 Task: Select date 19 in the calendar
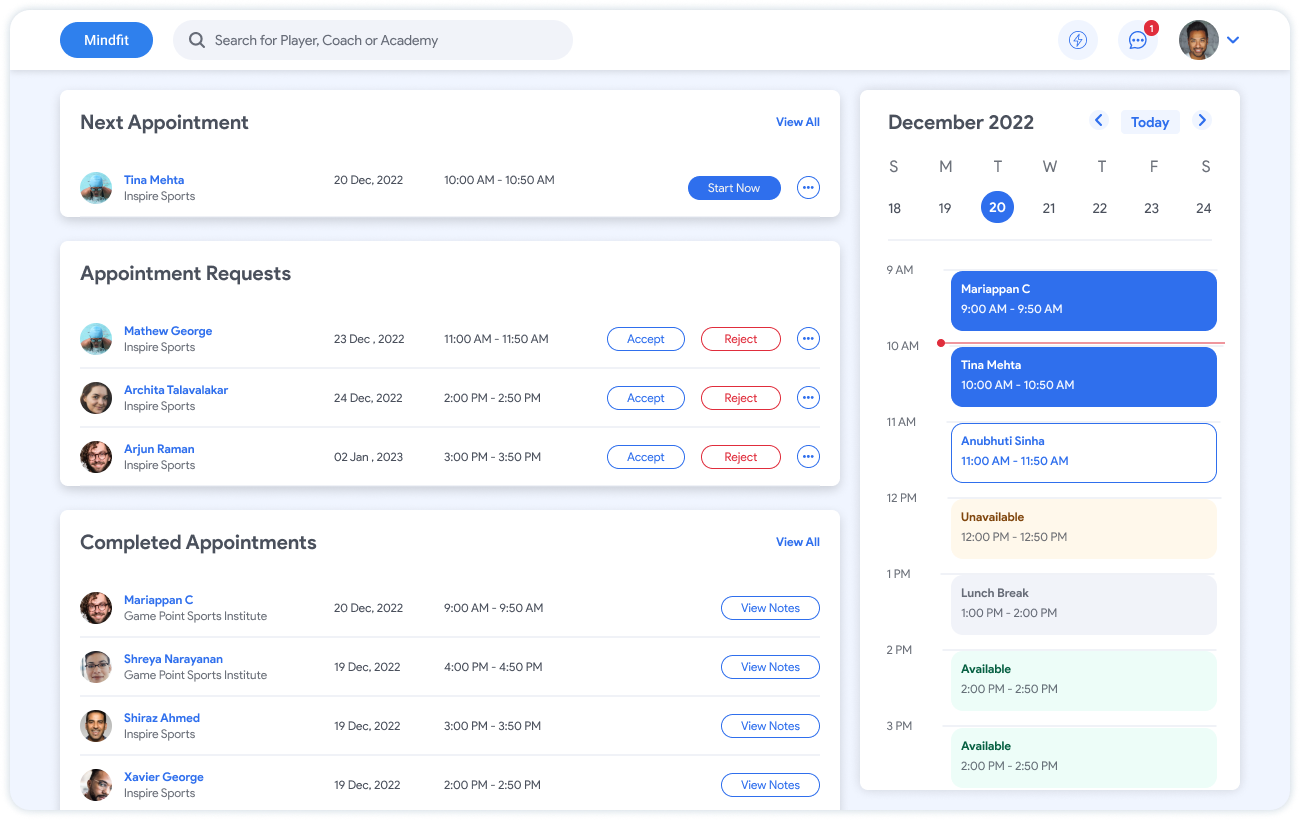pos(945,208)
